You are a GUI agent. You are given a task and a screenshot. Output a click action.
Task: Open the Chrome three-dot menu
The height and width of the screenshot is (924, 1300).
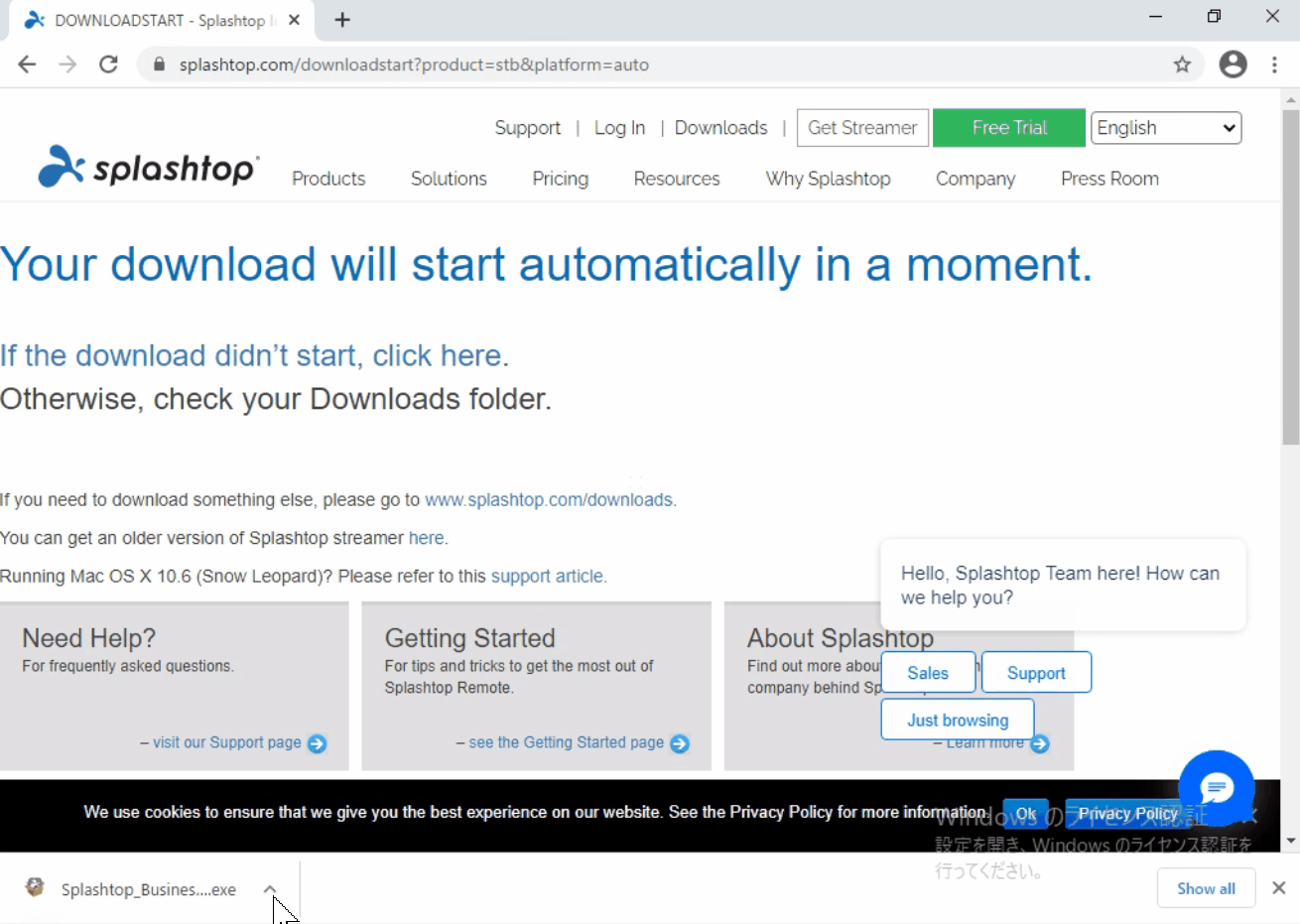click(x=1274, y=65)
